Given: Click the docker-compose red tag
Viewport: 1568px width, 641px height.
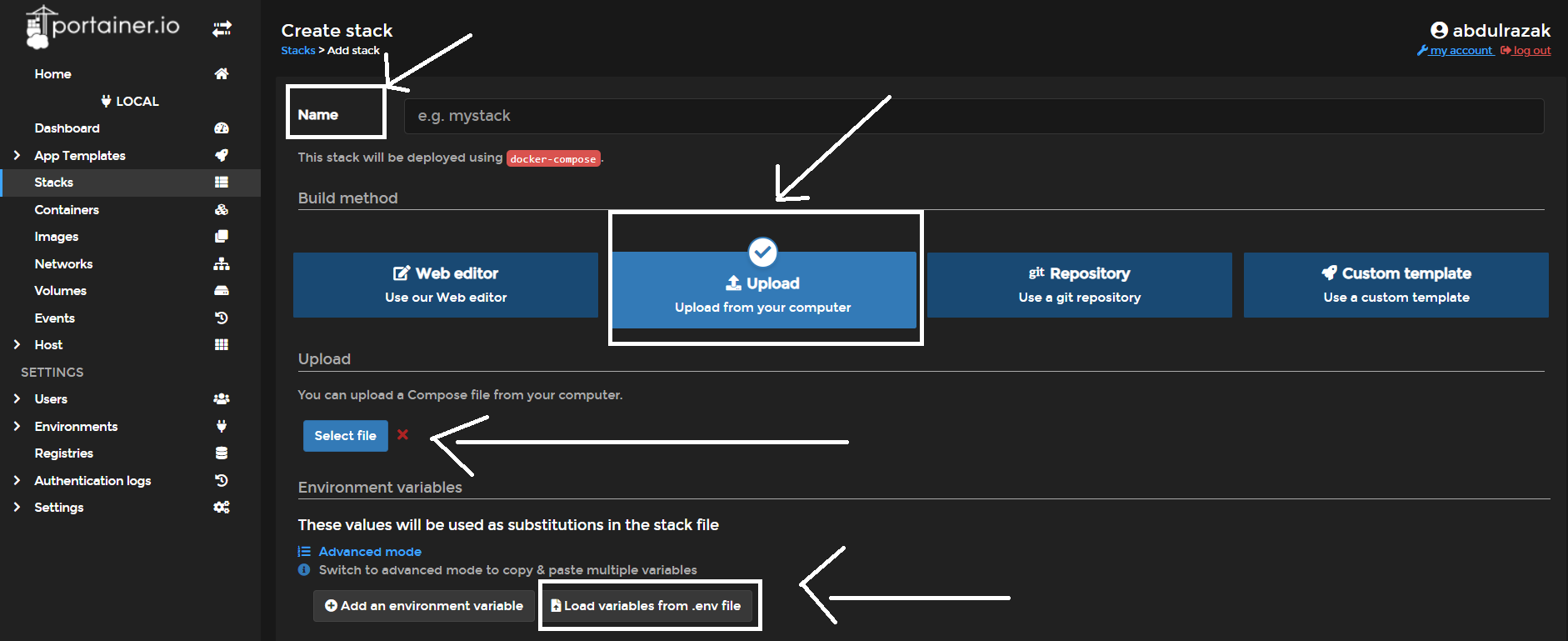Looking at the screenshot, I should click(x=553, y=158).
